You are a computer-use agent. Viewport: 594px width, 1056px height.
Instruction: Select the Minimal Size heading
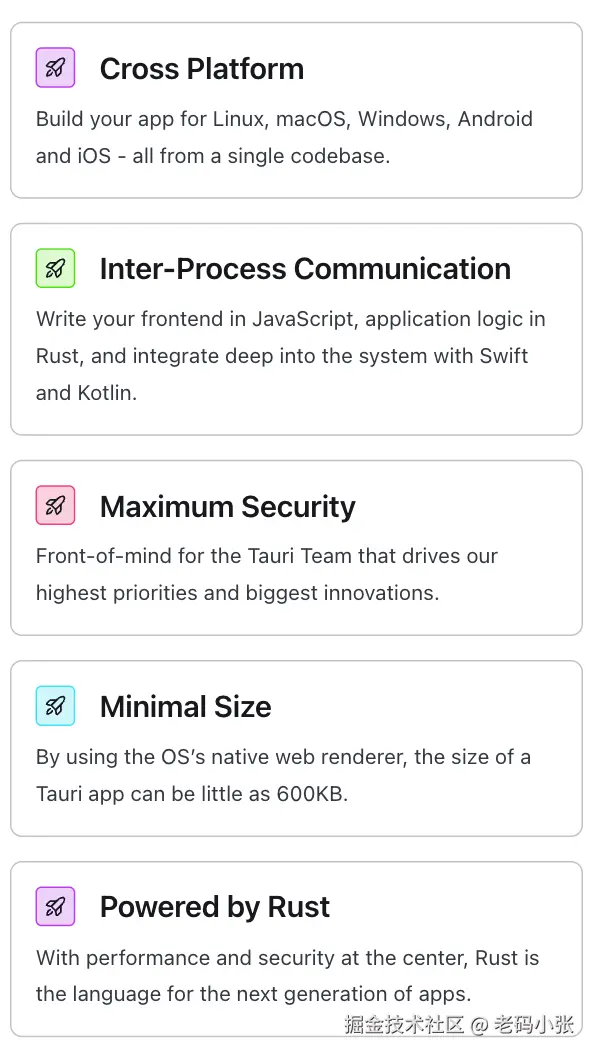click(186, 706)
